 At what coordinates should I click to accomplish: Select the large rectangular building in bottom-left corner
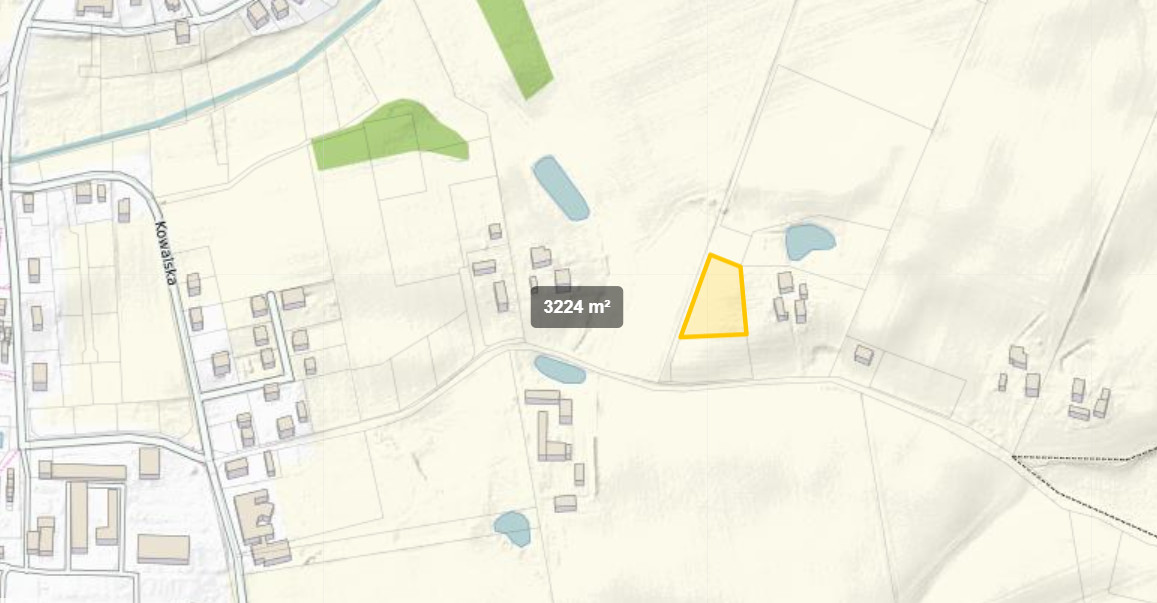tap(163, 550)
